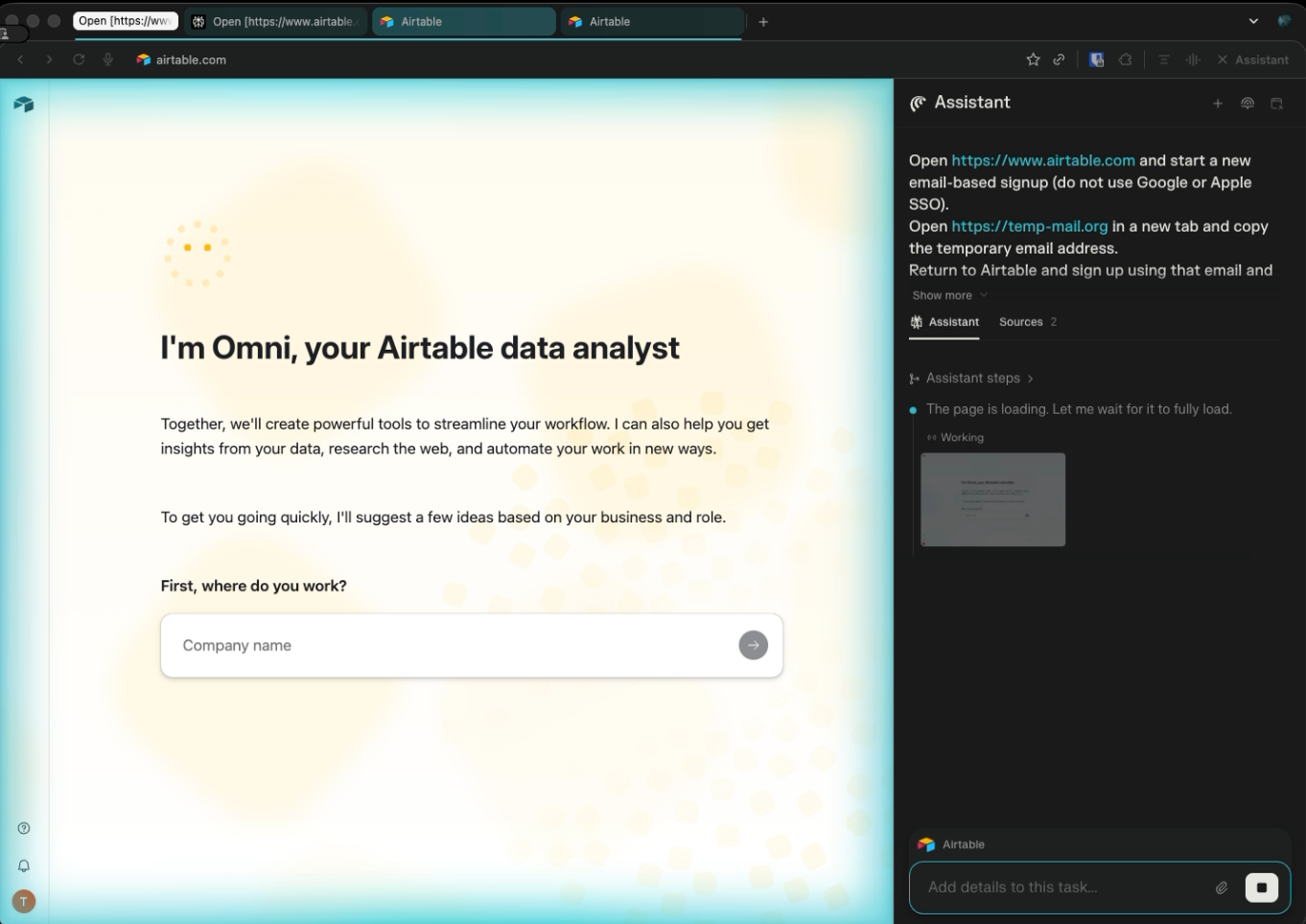The height and width of the screenshot is (924, 1306).
Task: Click 'First, where do you work?' label
Action: click(x=254, y=586)
